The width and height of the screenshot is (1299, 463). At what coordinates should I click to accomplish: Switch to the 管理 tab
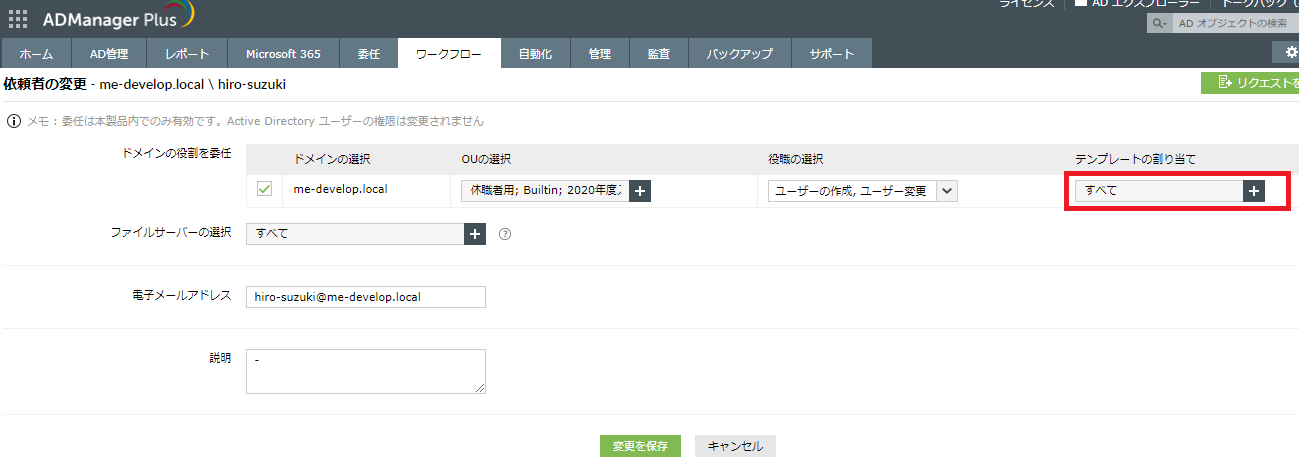(x=600, y=54)
